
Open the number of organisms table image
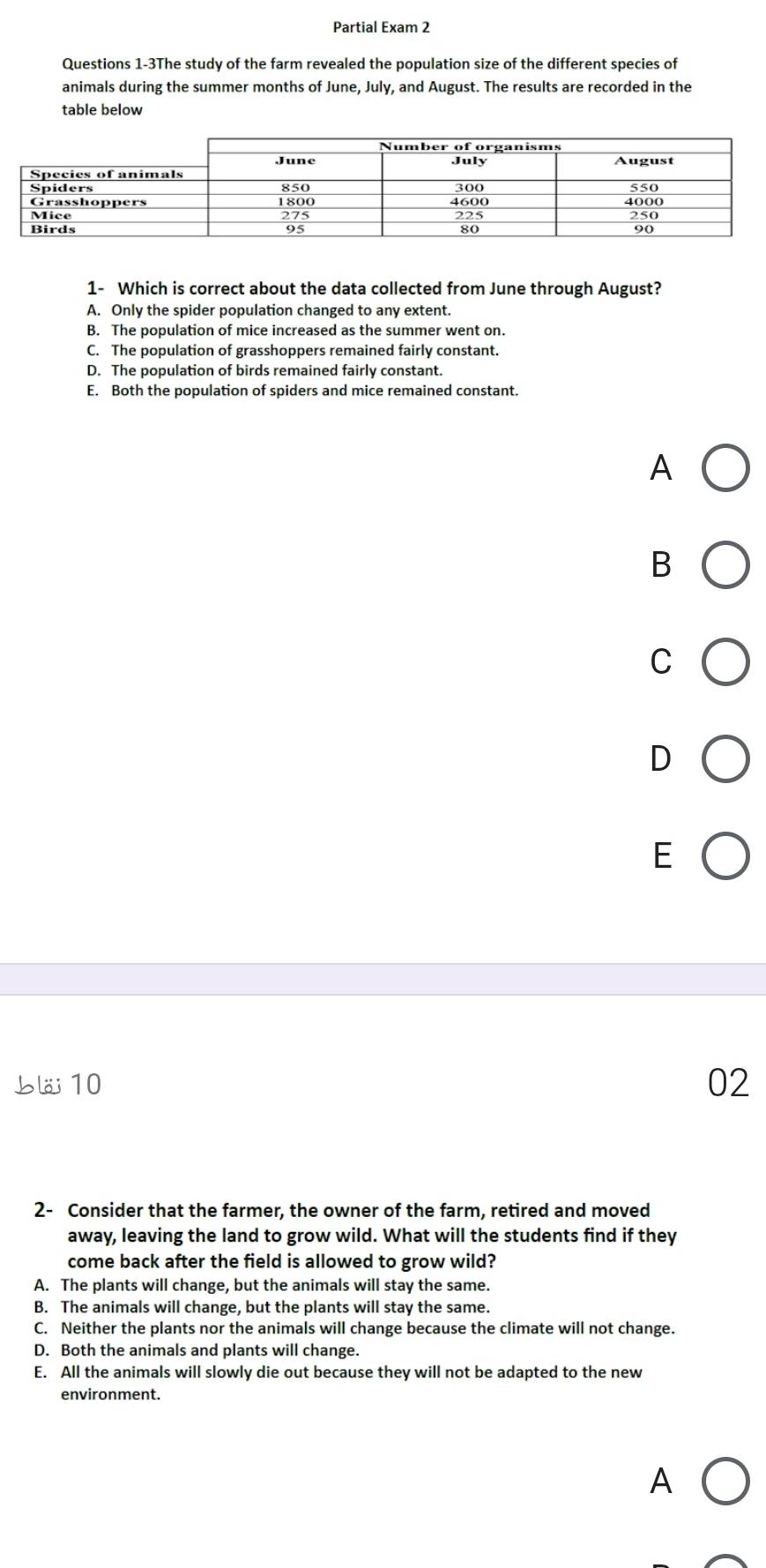376,187
